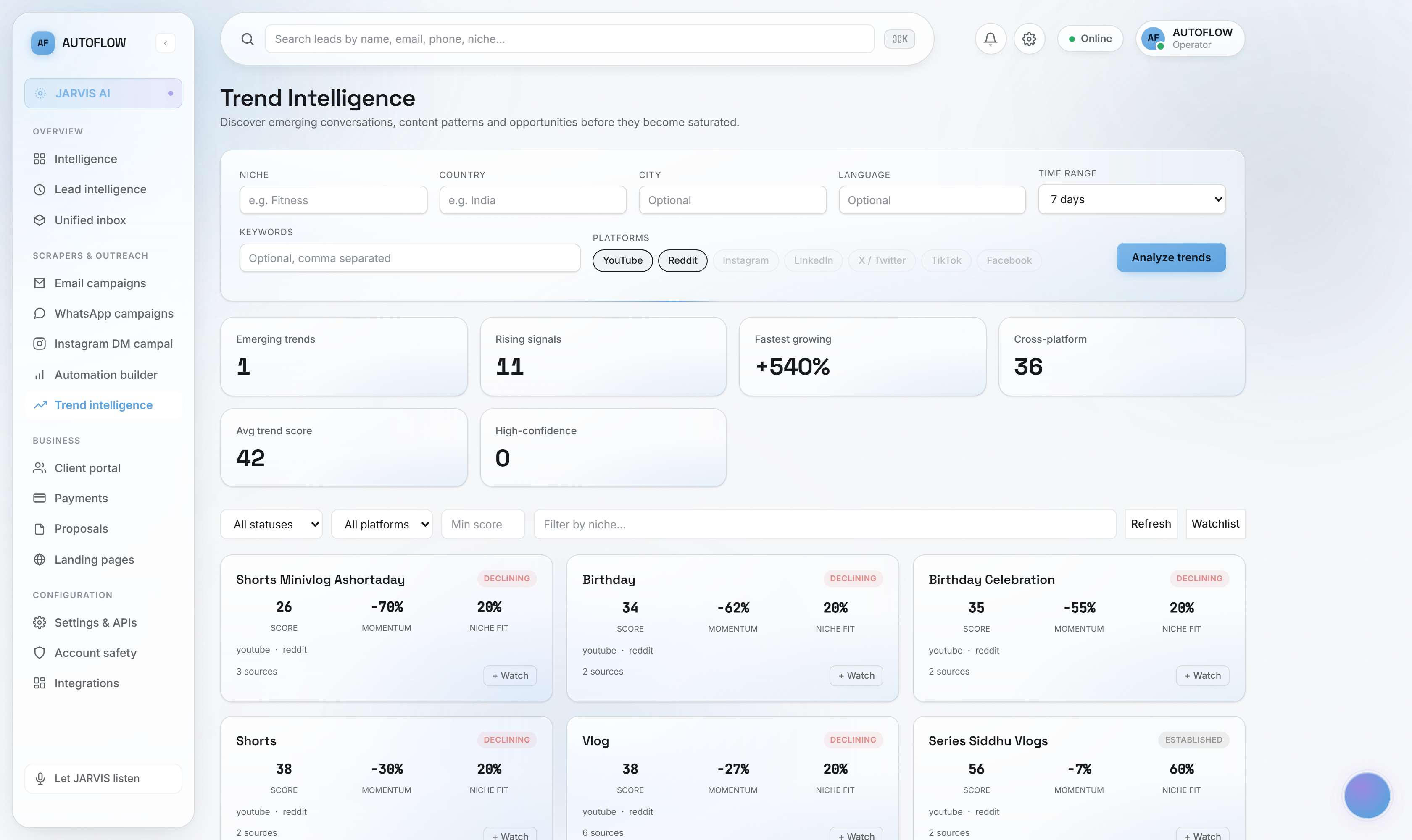The image size is (1412, 840).
Task: Open the All platforms dropdown
Action: pos(382,524)
